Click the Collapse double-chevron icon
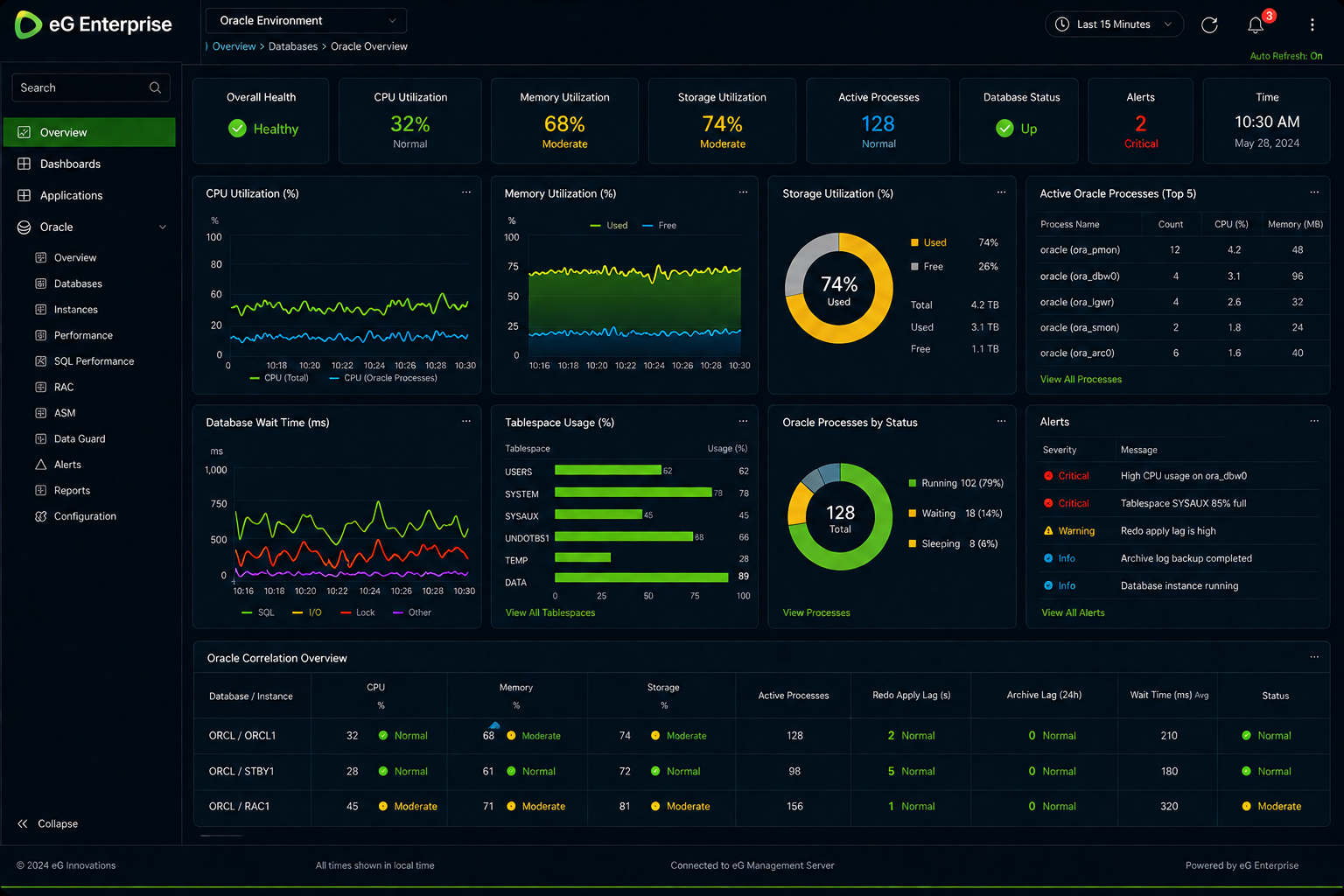Viewport: 1344px width, 896px height. point(23,823)
